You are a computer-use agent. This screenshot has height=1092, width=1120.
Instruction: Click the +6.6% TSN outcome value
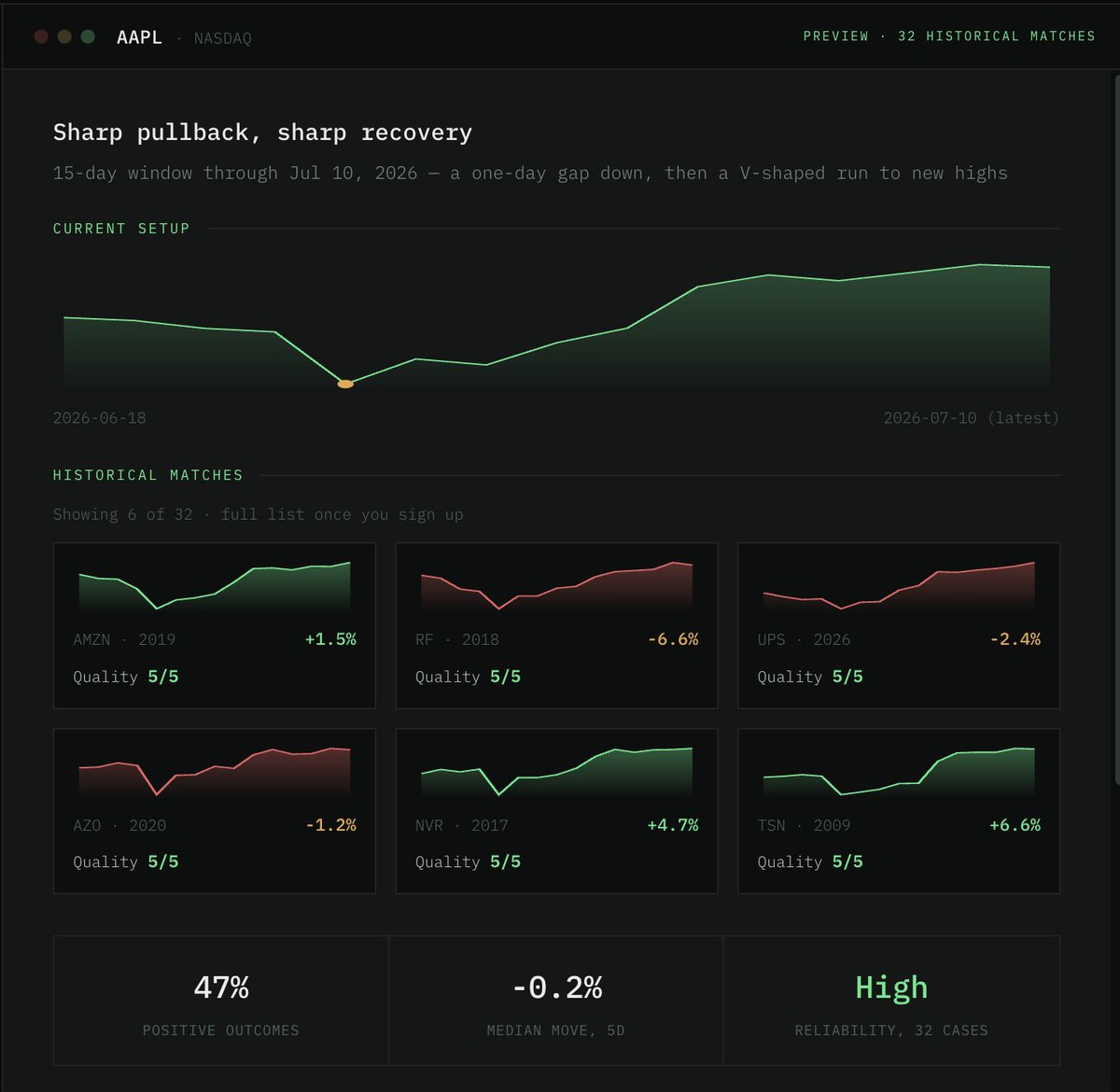[1015, 825]
